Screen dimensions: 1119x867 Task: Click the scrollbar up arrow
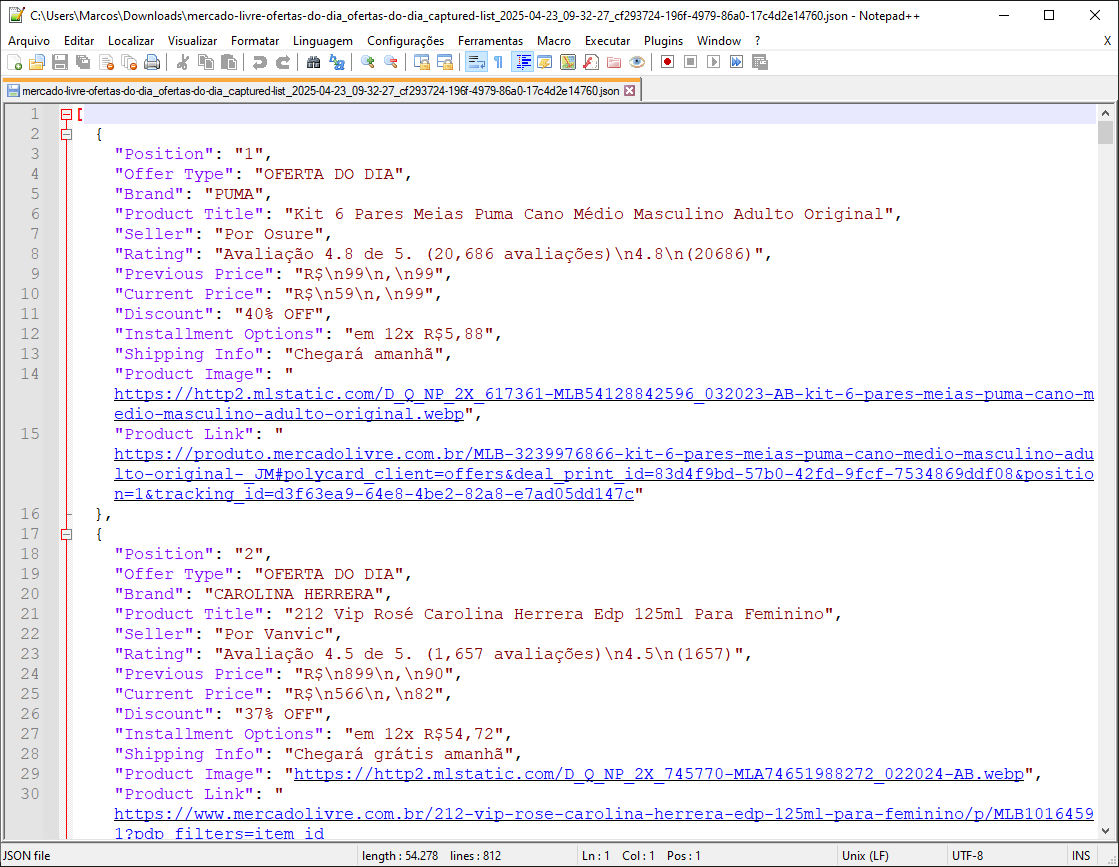(1105, 113)
